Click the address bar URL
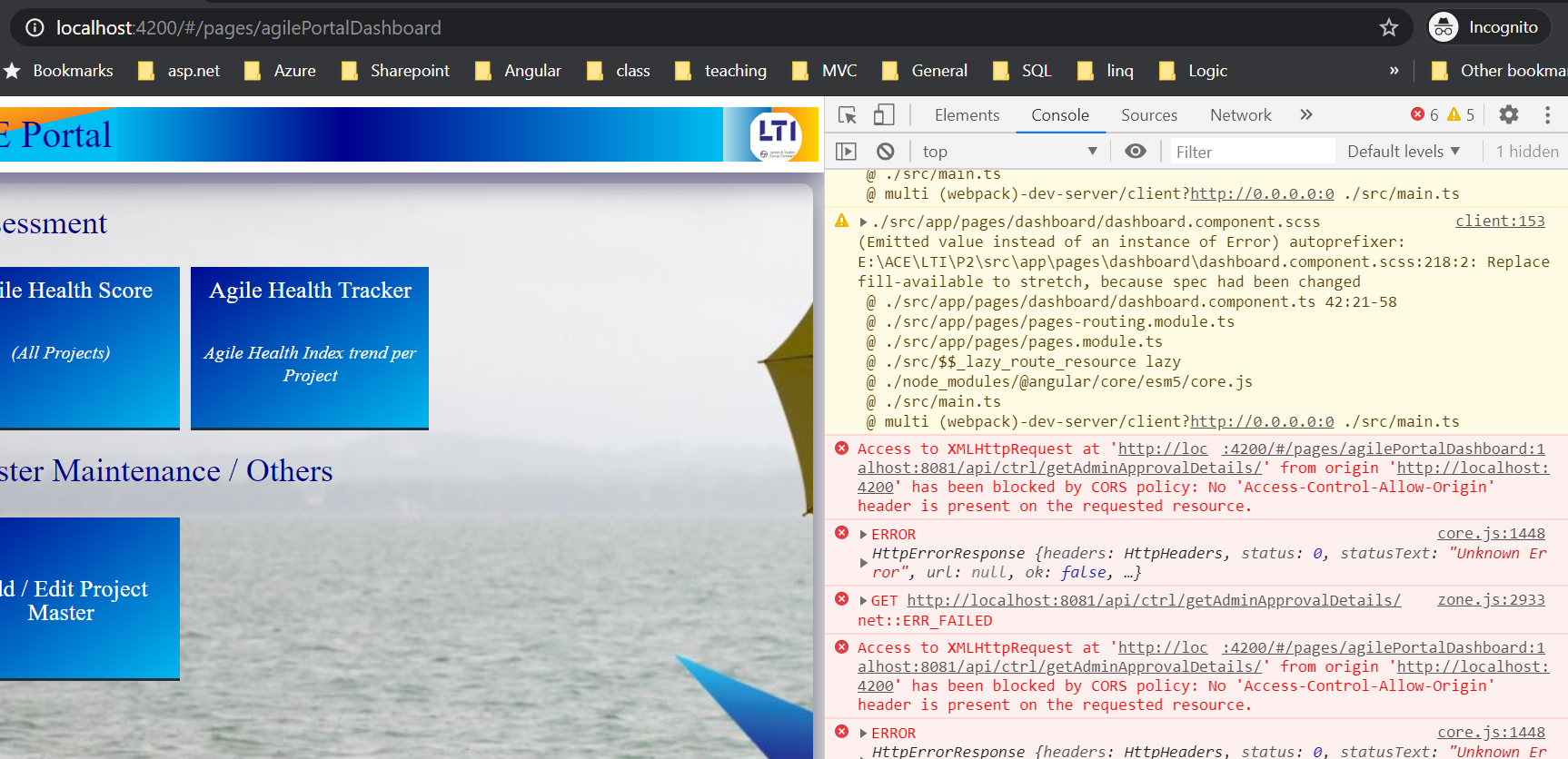This screenshot has width=1568, height=759. [248, 28]
